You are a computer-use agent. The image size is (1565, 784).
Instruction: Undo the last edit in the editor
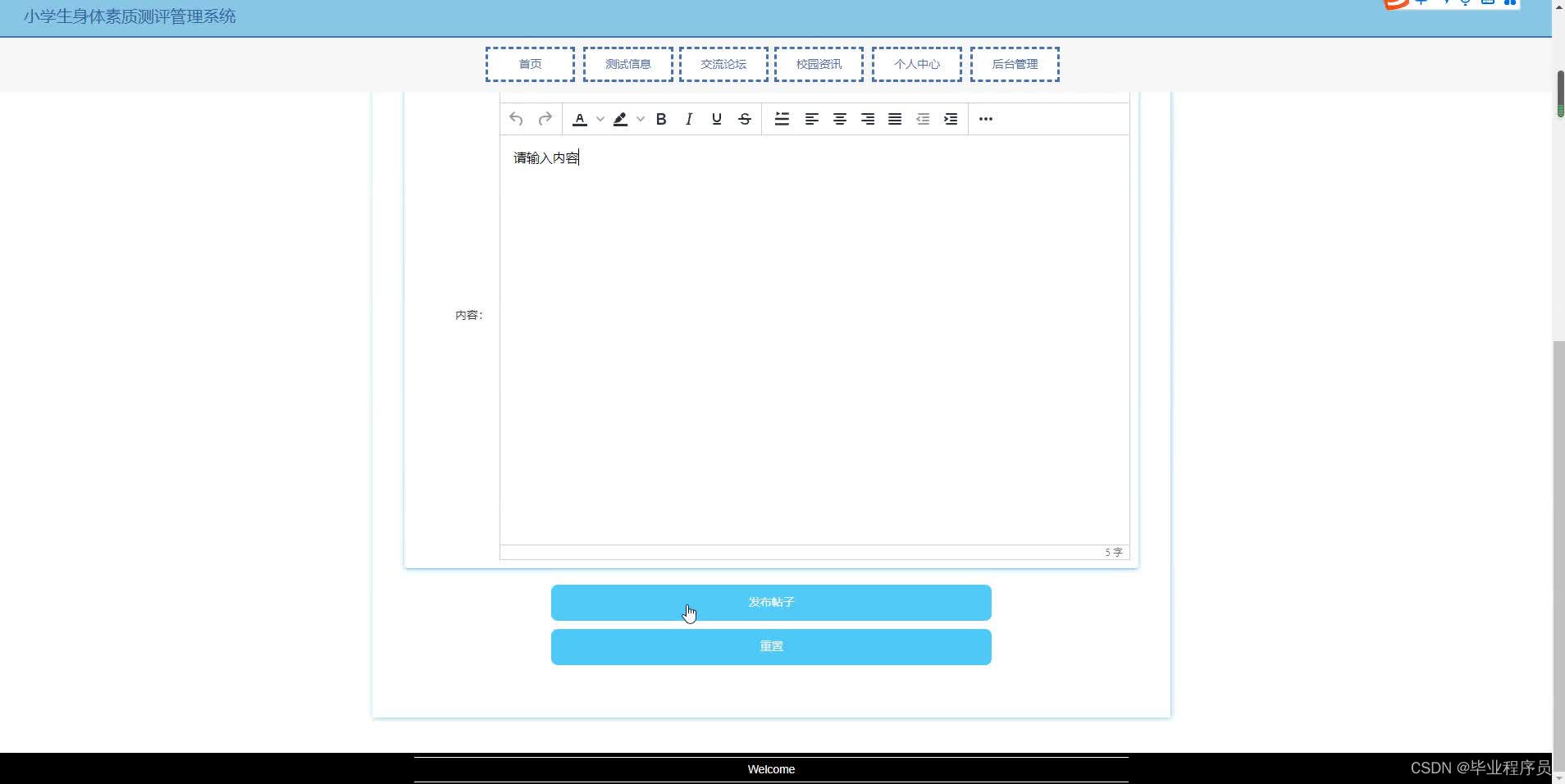pyautogui.click(x=516, y=119)
